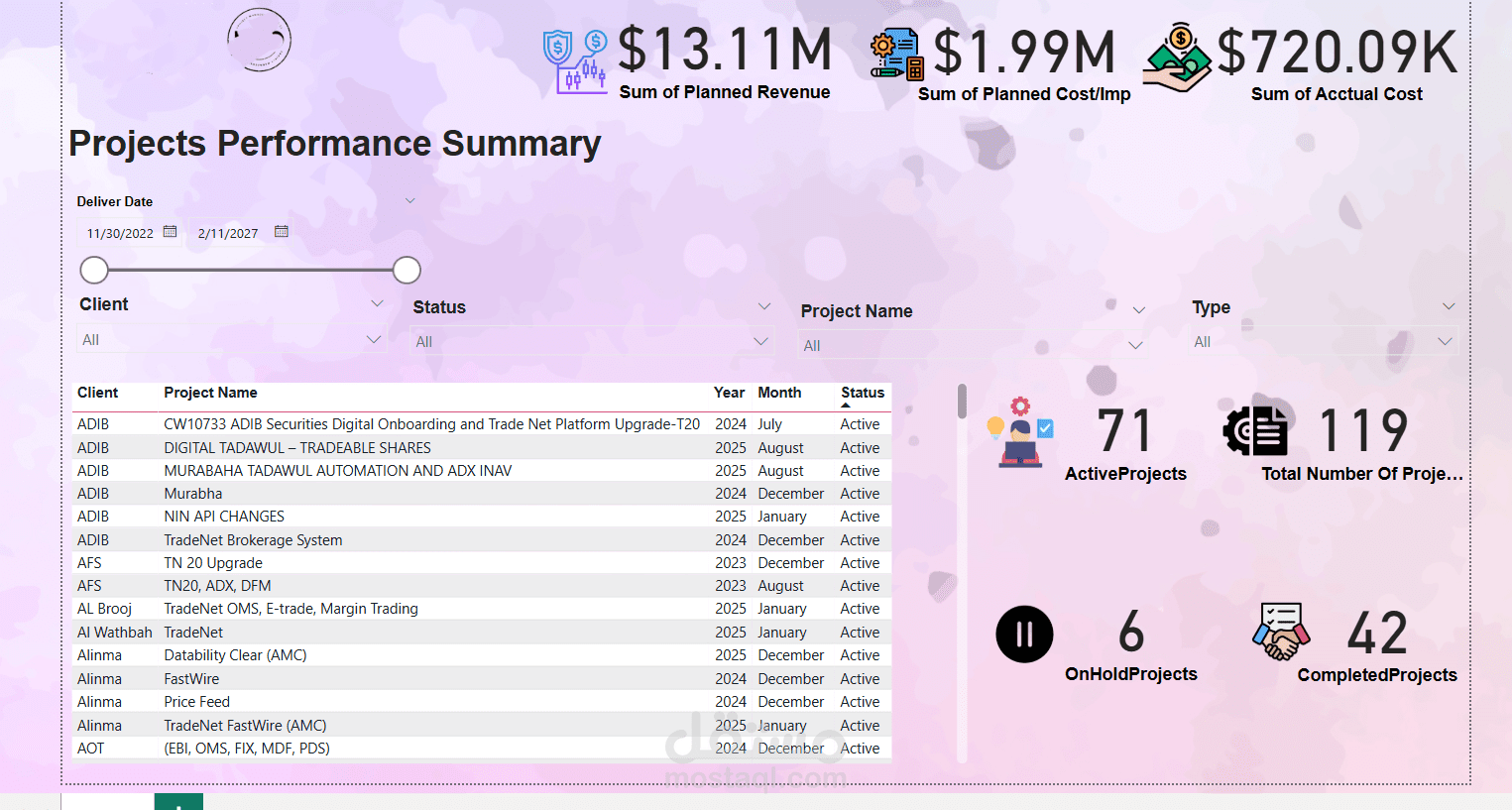Select the Murabha project cell
The image size is (1512, 810).
(193, 494)
